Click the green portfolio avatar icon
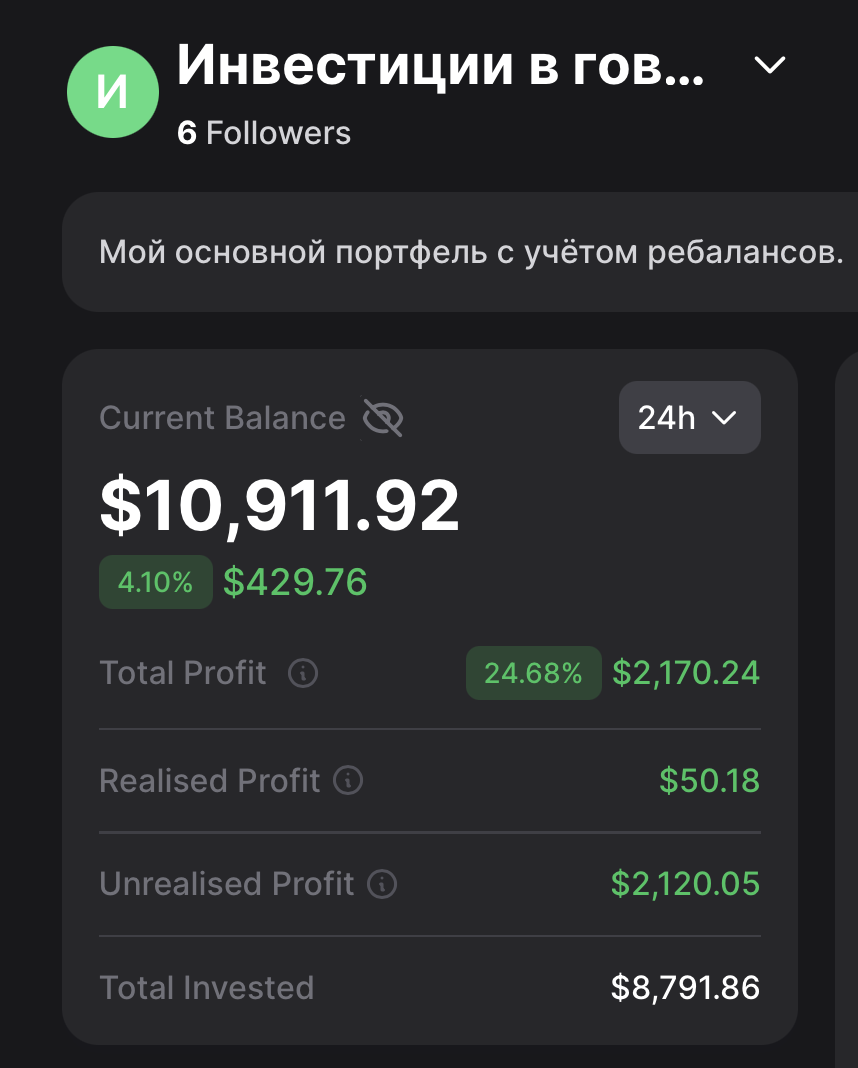This screenshot has width=858, height=1068. click(112, 92)
